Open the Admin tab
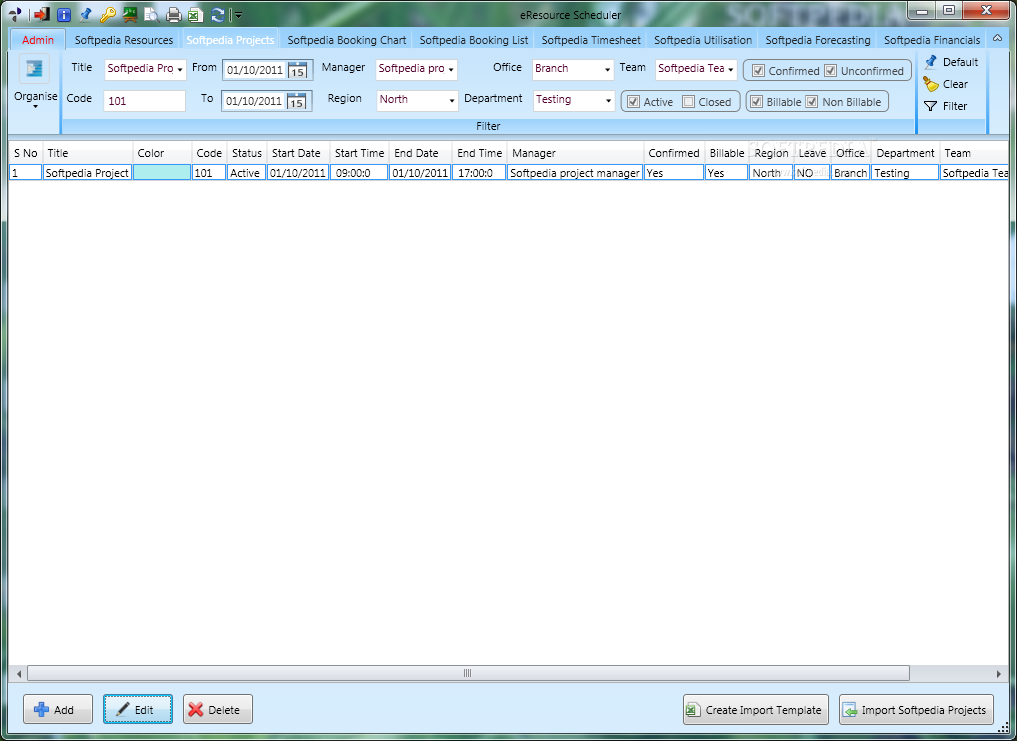The width and height of the screenshot is (1017, 741). [x=38, y=40]
